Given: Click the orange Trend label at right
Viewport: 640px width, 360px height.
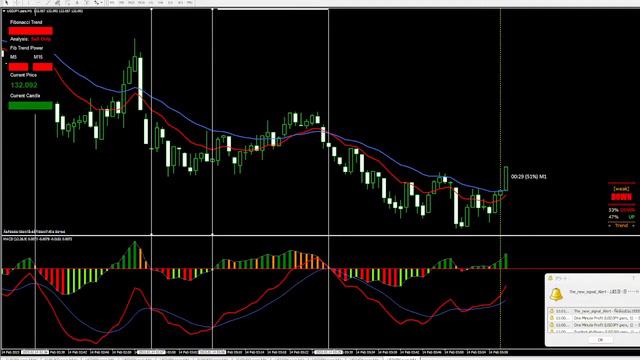Looking at the screenshot, I should pyautogui.click(x=621, y=225).
